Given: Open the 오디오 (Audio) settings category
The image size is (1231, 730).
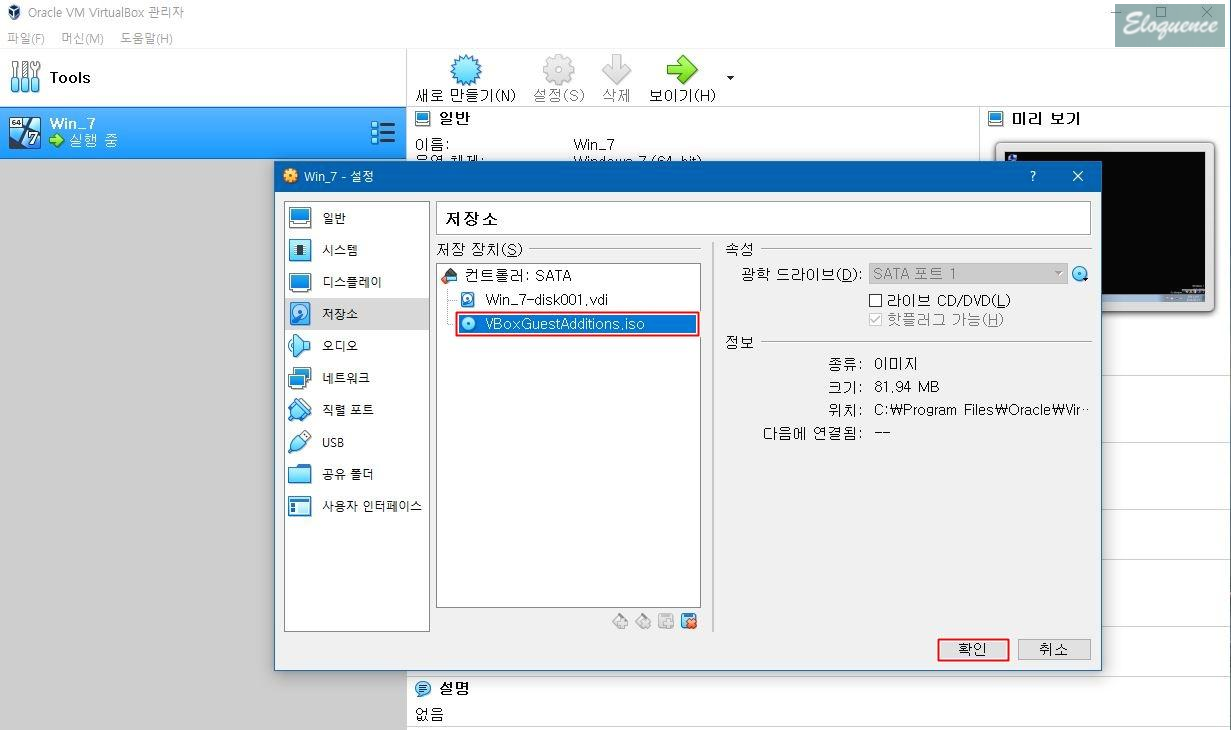Looking at the screenshot, I should pos(356,346).
